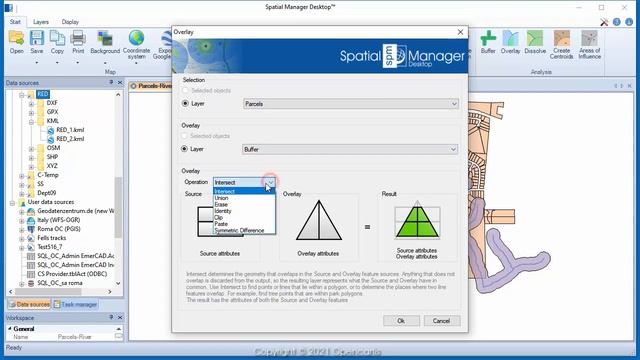The width and height of the screenshot is (640, 360).
Task: Select Roma OC (PGIS) data source
Action: coord(59,229)
